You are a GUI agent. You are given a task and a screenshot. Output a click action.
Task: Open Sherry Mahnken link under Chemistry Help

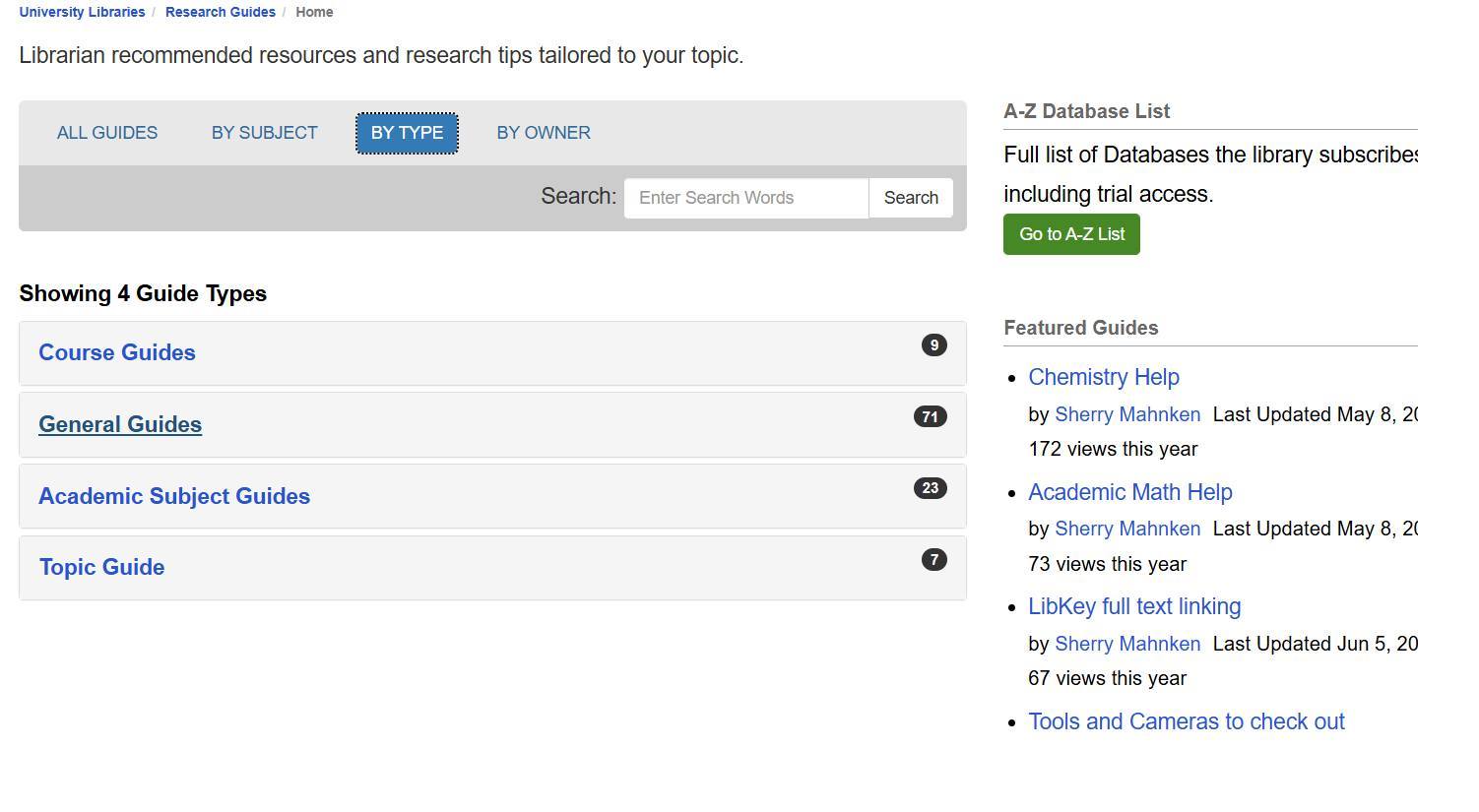1127,414
